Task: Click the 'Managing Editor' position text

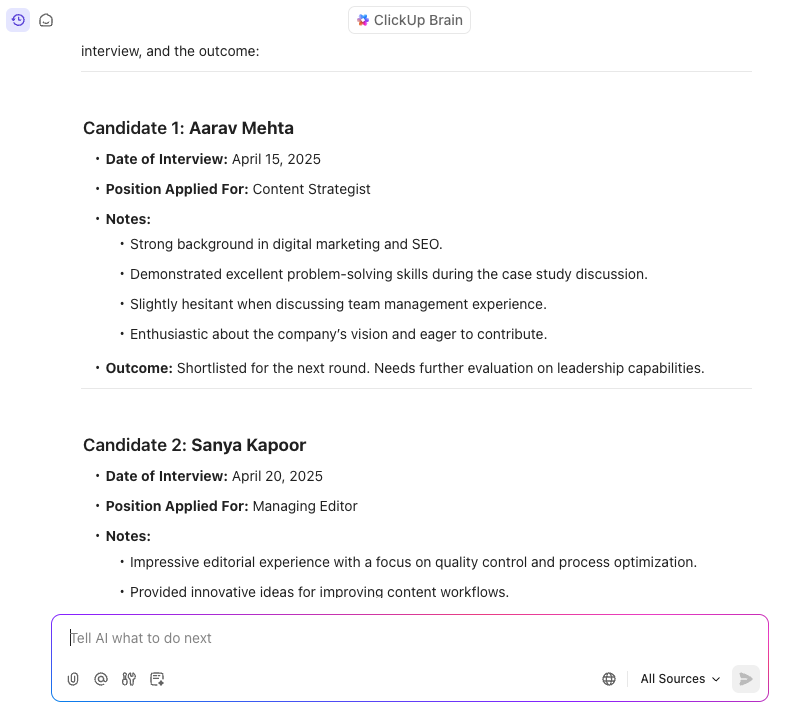Action: coord(305,506)
